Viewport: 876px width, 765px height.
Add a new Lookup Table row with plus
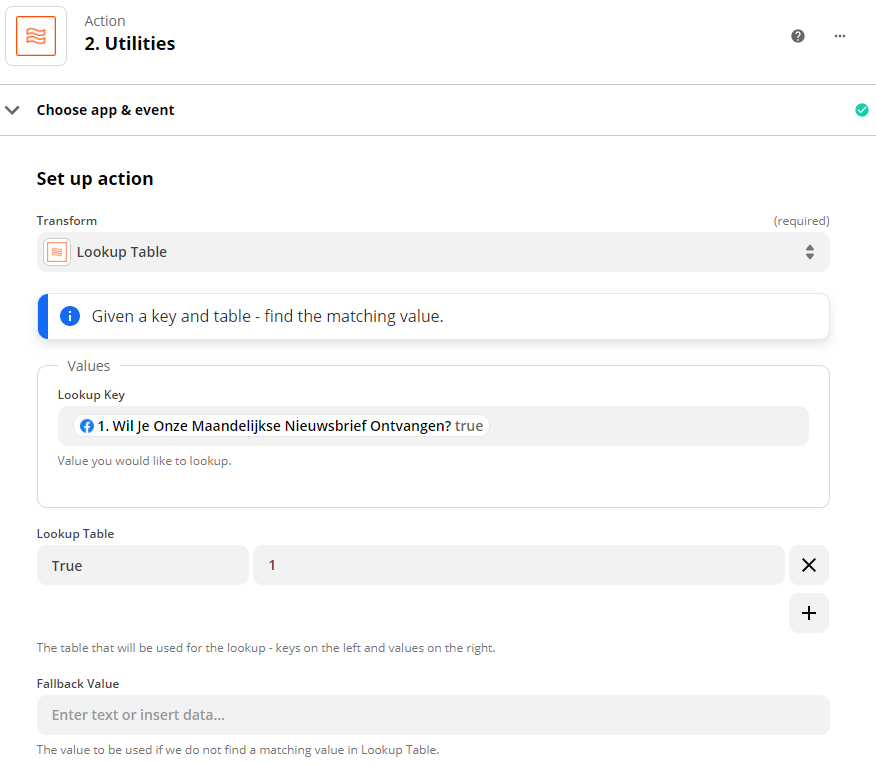[x=808, y=613]
